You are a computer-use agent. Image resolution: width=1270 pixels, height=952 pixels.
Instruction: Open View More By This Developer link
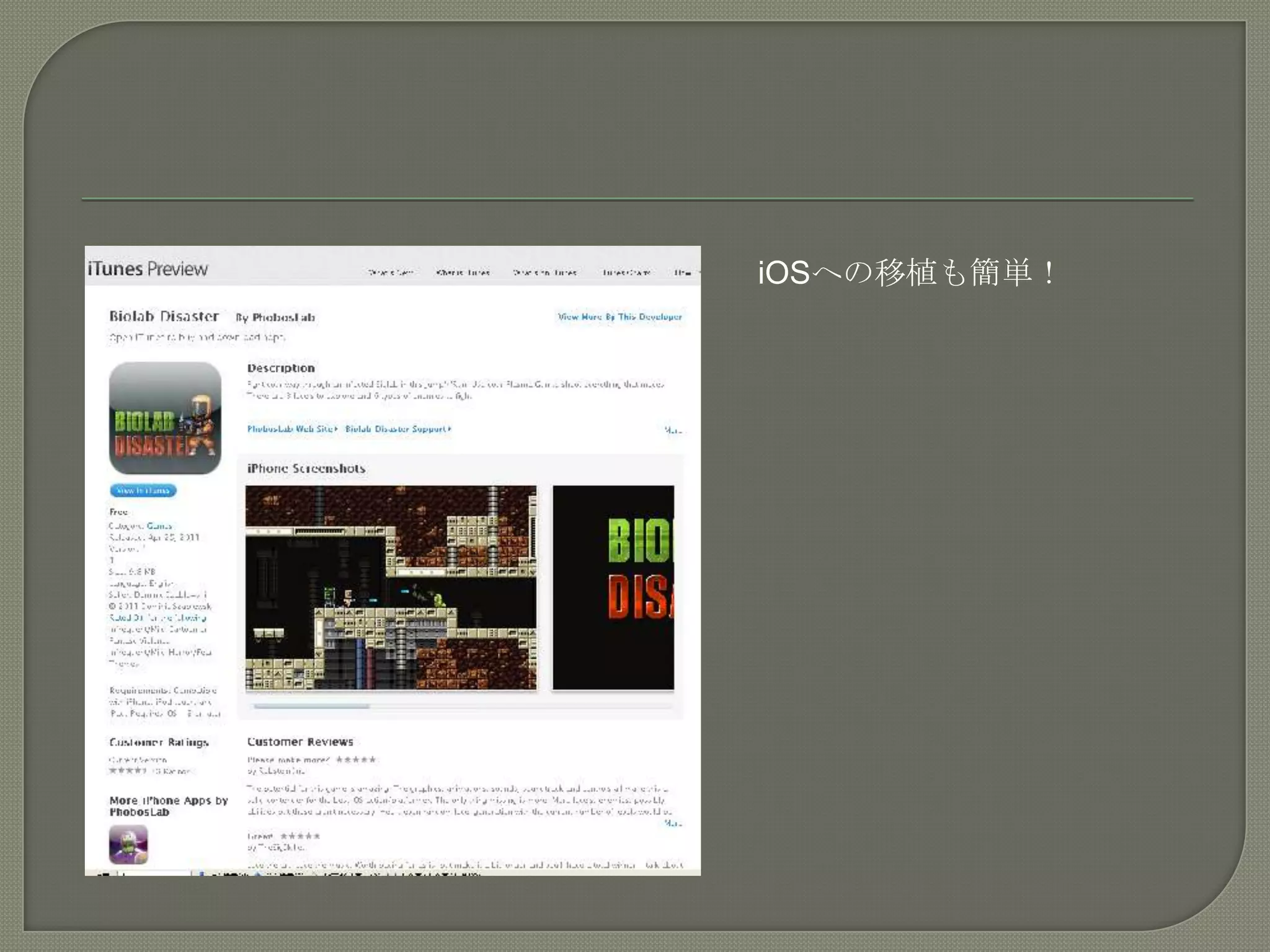pos(620,317)
